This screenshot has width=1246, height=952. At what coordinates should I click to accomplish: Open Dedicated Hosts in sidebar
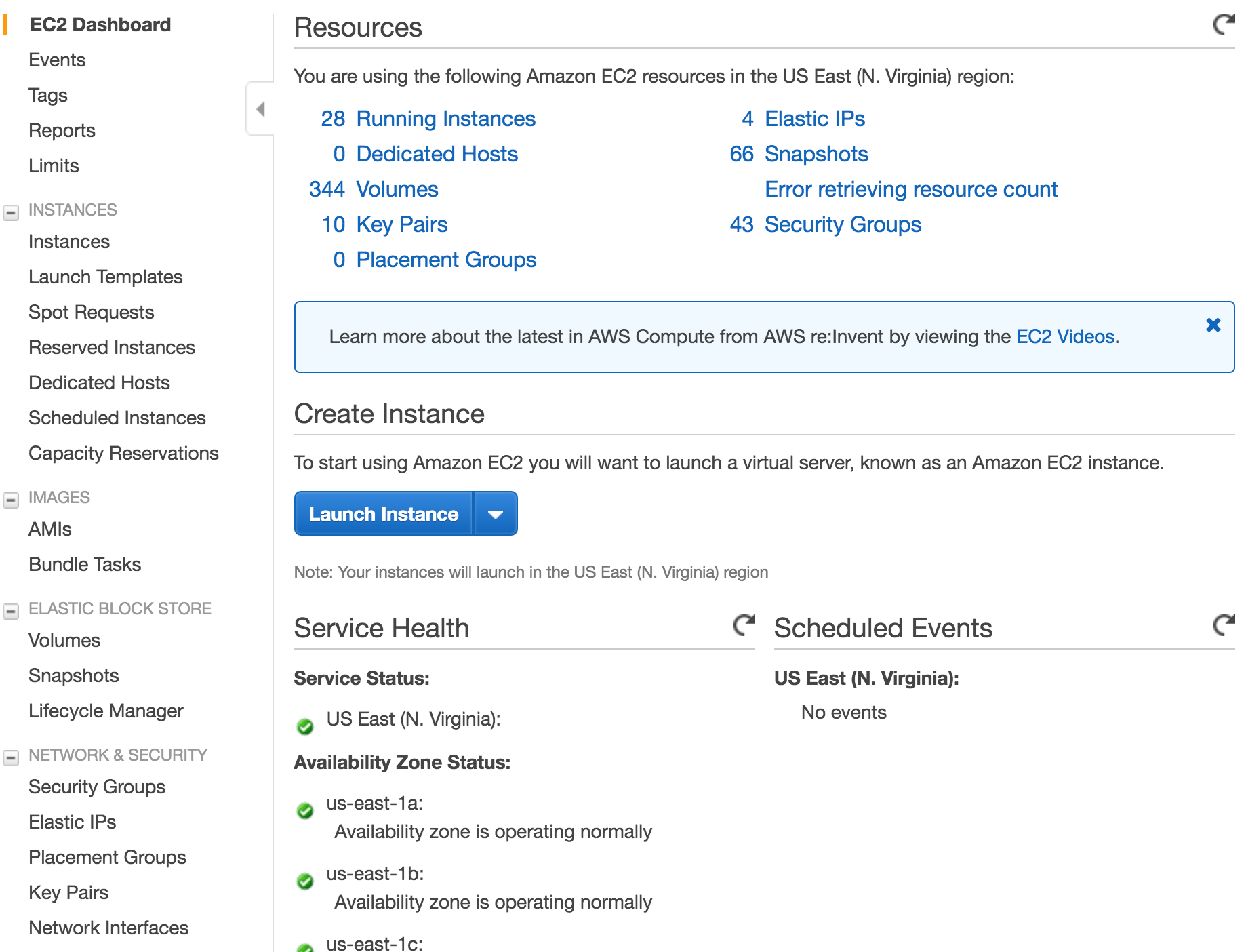click(99, 383)
